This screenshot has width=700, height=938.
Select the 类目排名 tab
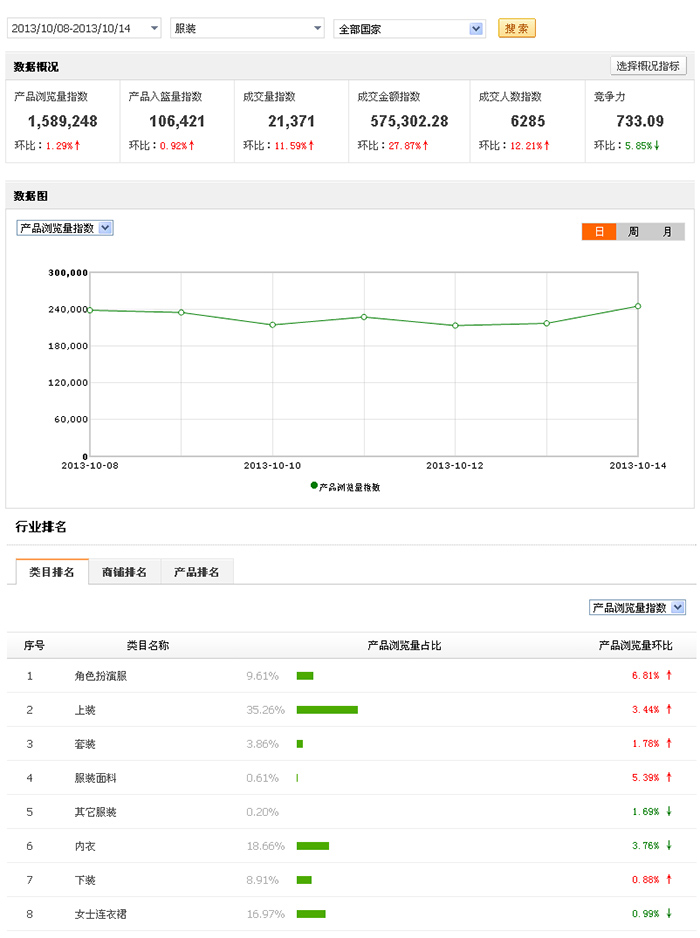click(x=52, y=572)
